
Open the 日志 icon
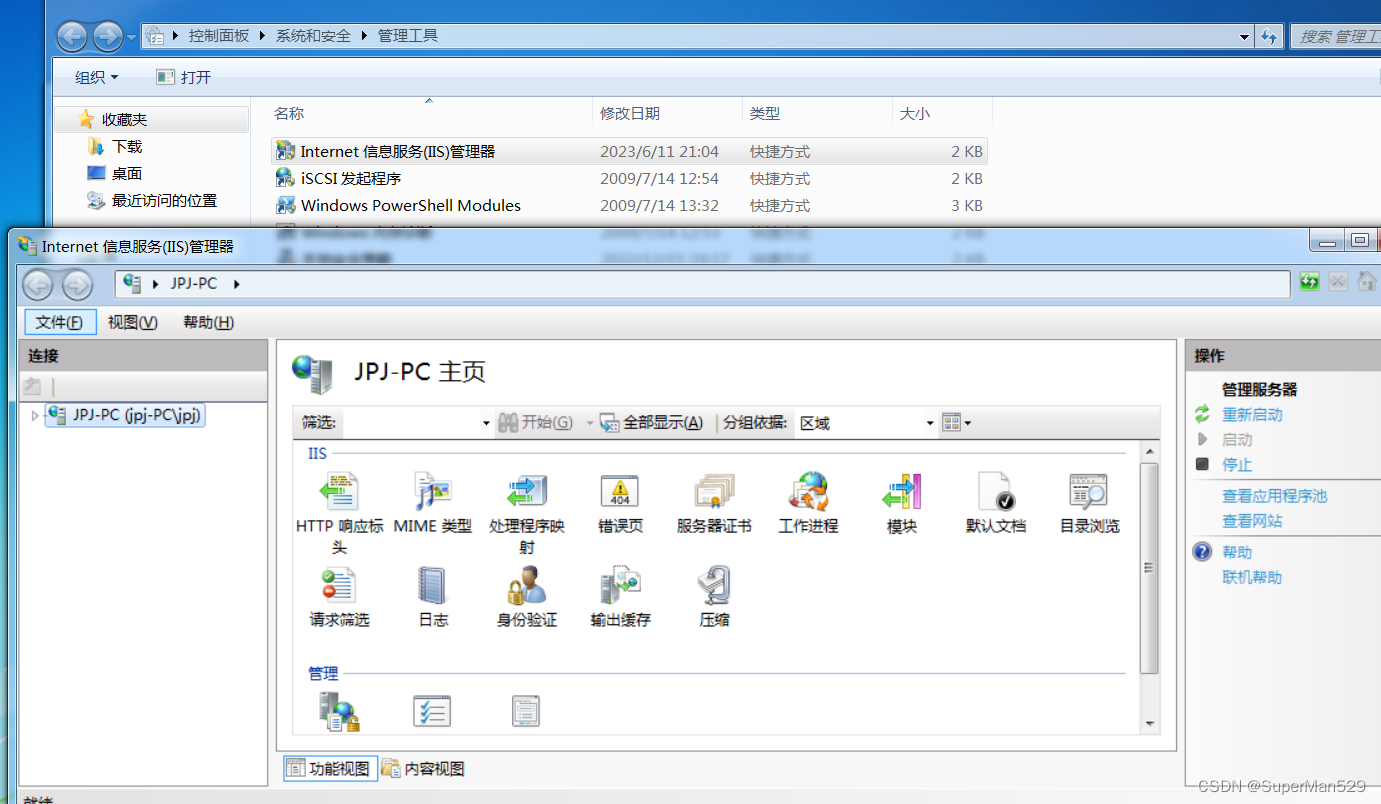[x=433, y=586]
